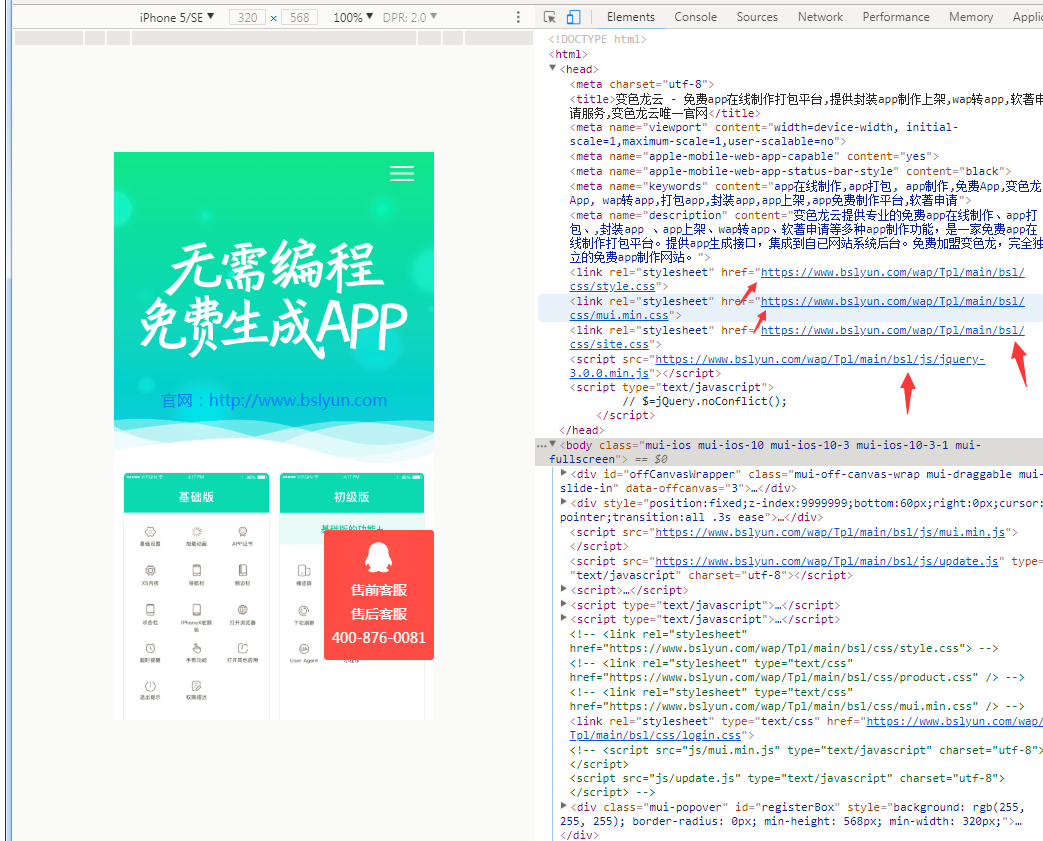Click the 退出提示 power icon

(150, 686)
